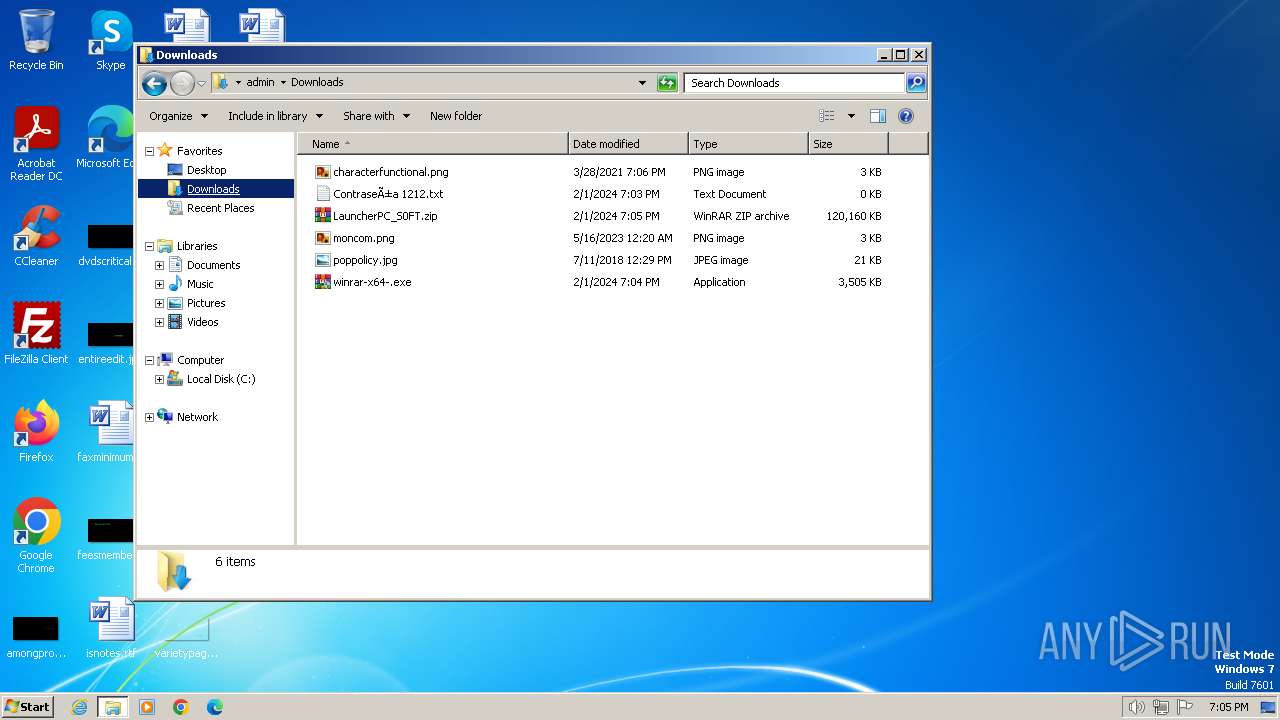Open the Organize menu

pyautogui.click(x=178, y=116)
